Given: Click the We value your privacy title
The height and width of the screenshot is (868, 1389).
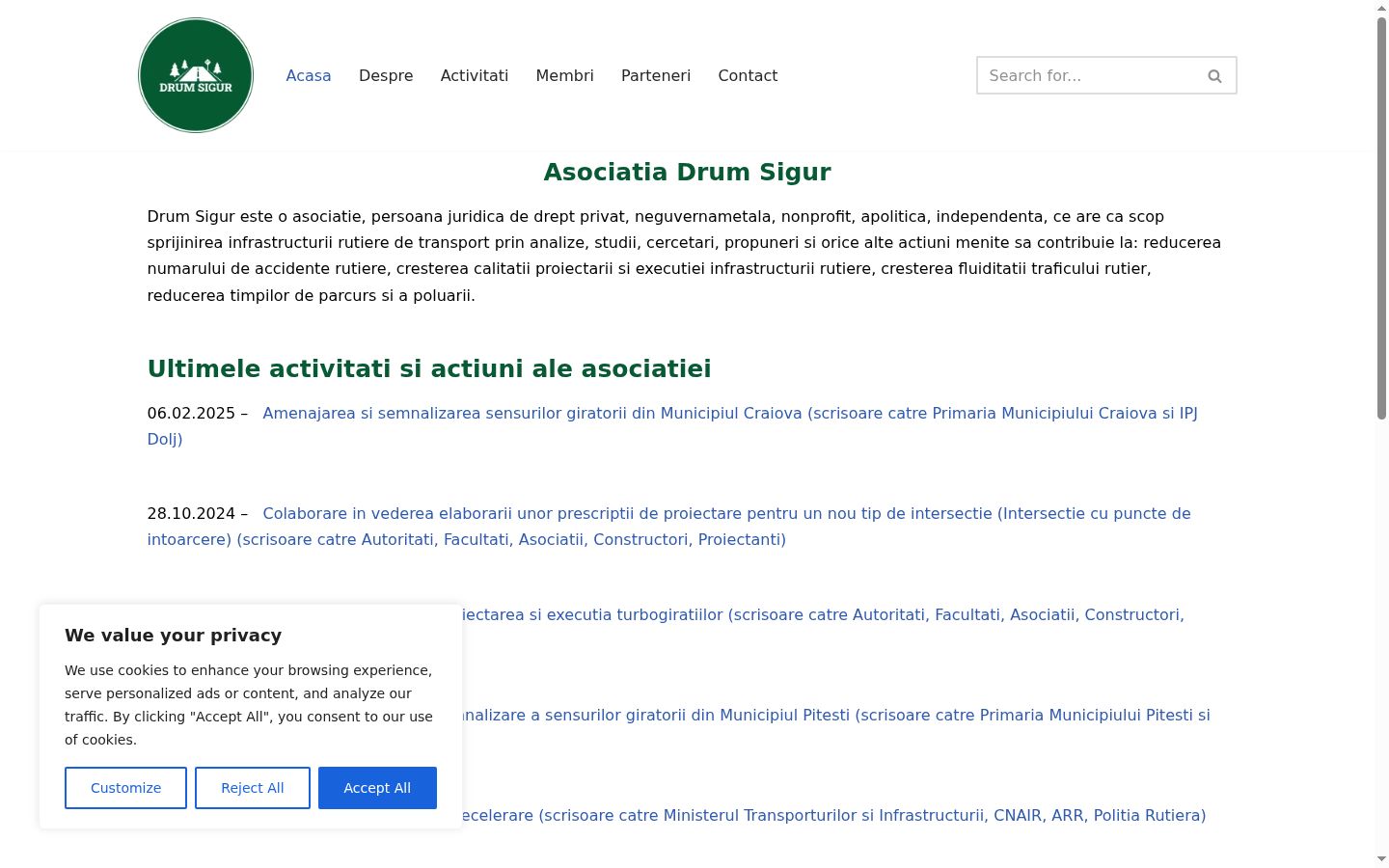Looking at the screenshot, I should (x=174, y=635).
